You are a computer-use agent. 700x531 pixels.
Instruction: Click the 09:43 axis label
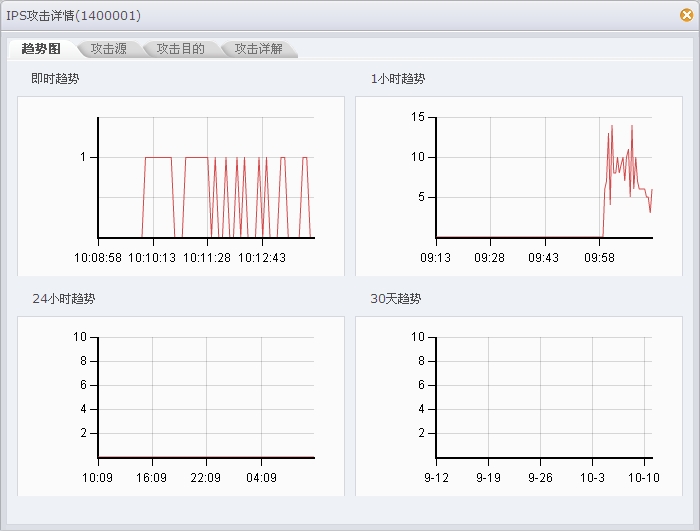(x=543, y=258)
